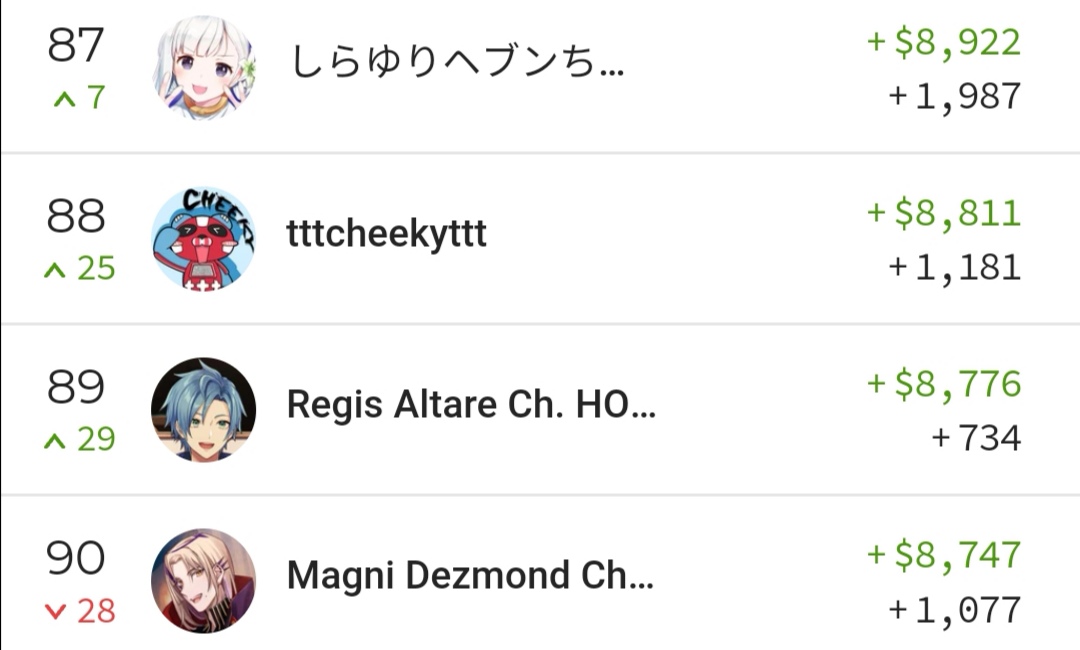
Task: Select rank number 89
Action: point(76,387)
